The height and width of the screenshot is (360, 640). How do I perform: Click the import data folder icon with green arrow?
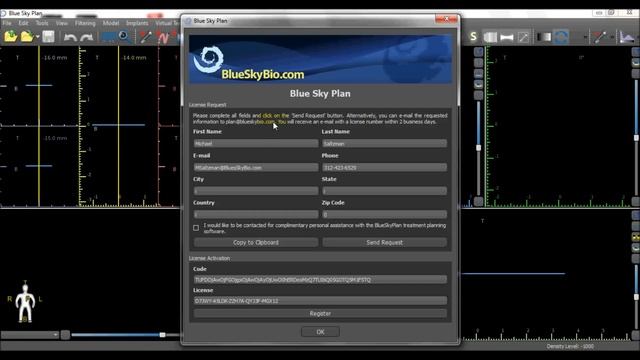(10, 37)
